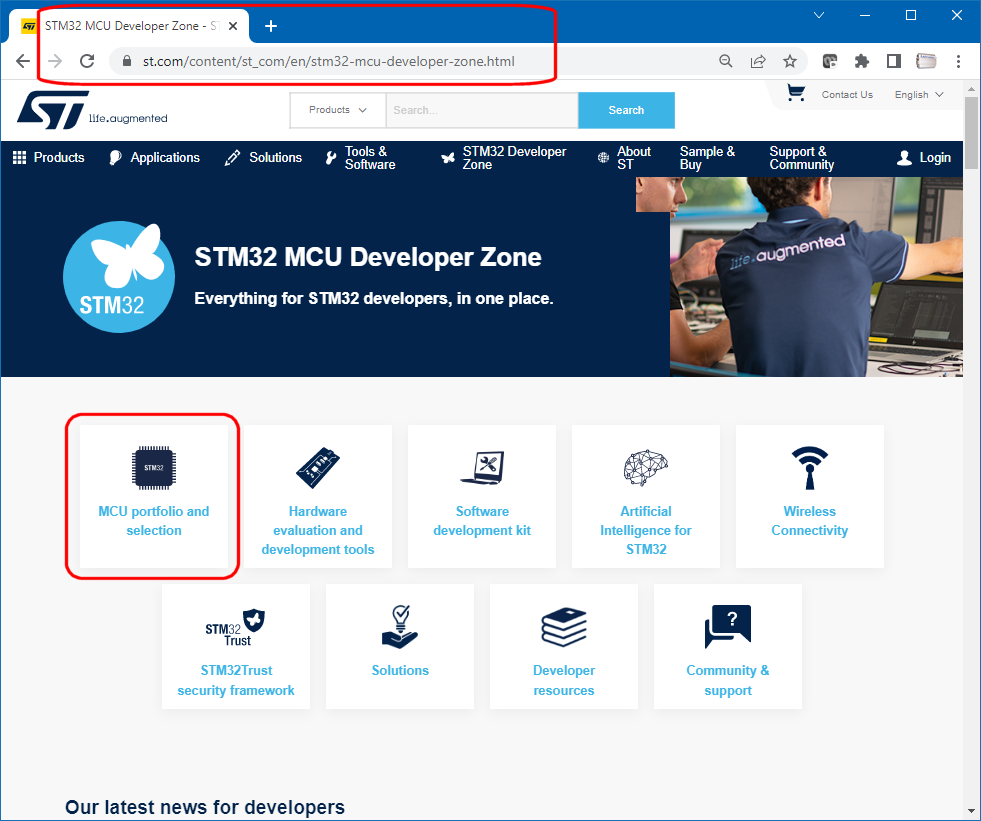This screenshot has width=981, height=821.
Task: Open Community & support link
Action: 728,680
